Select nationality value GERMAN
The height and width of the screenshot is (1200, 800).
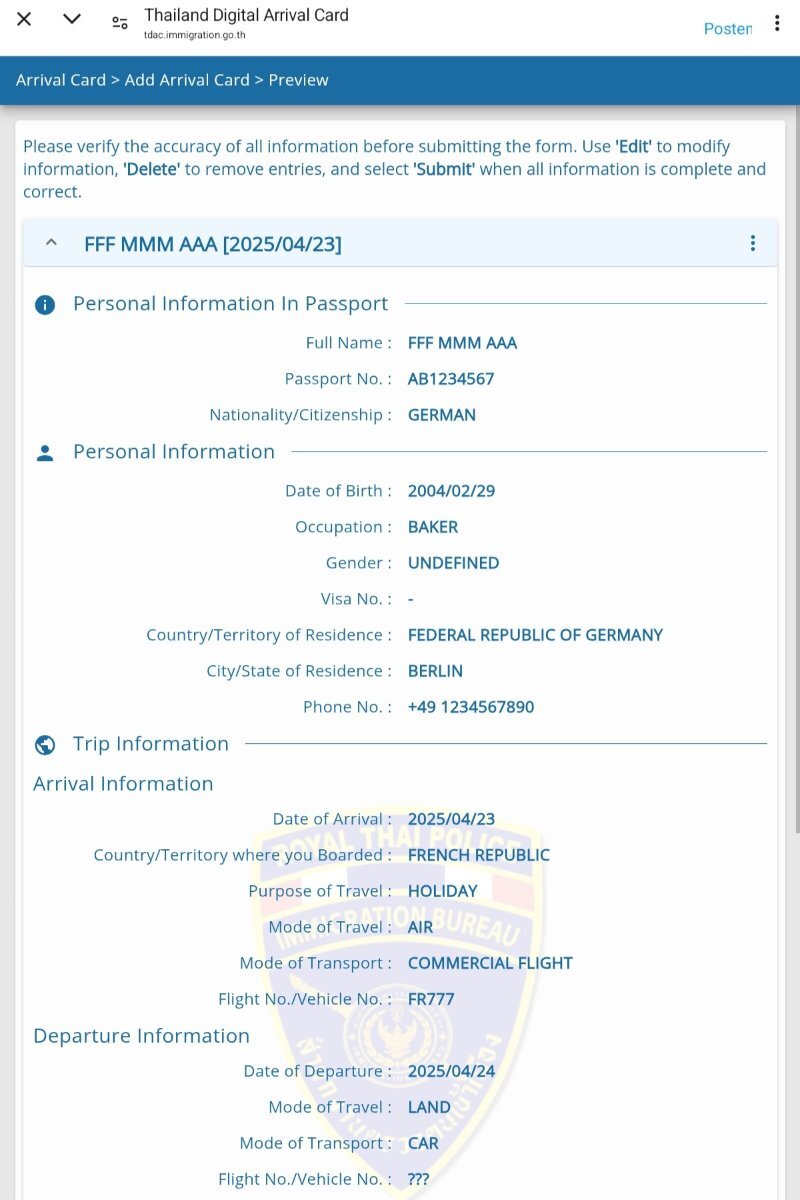[442, 415]
